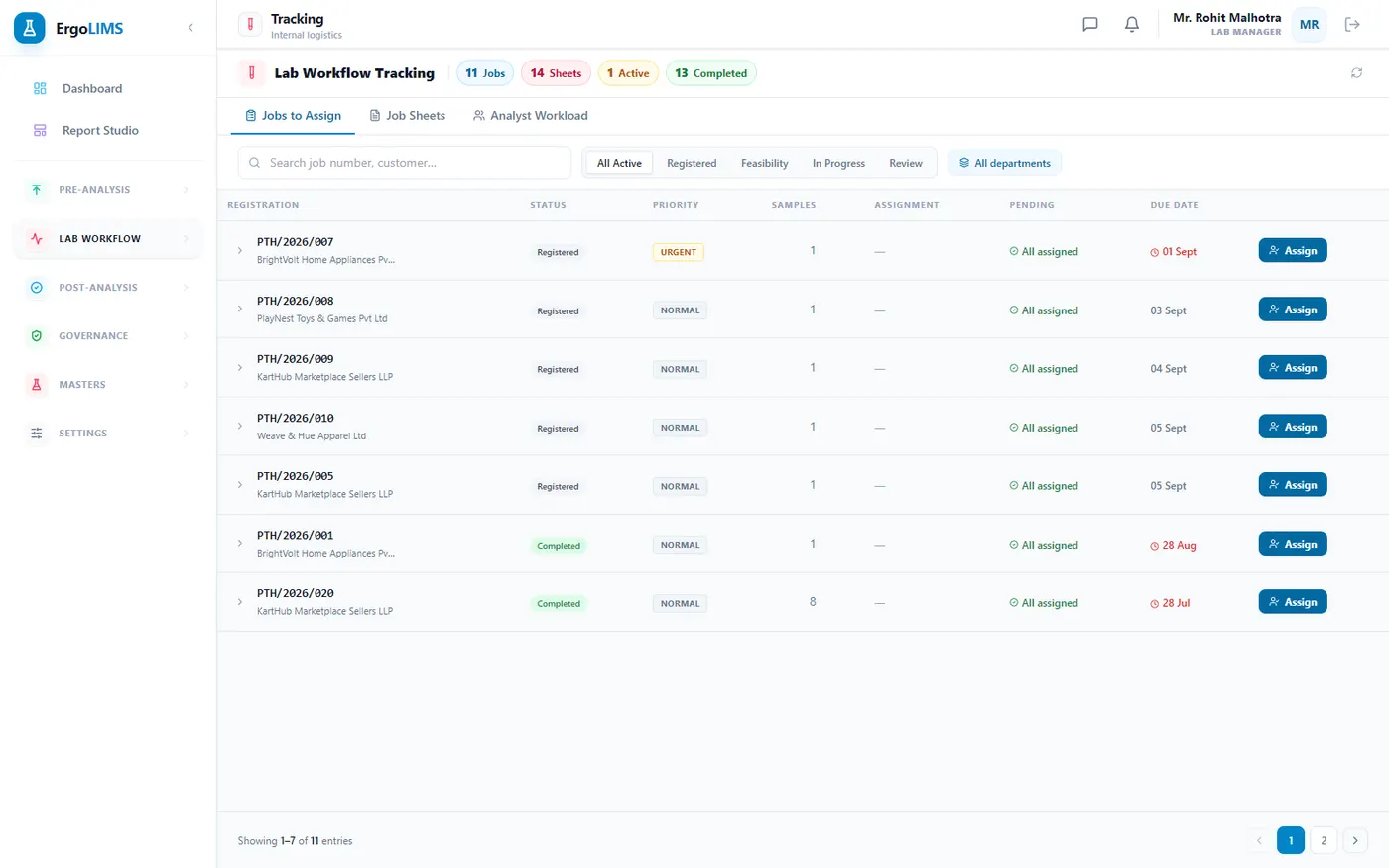Screen dimensions: 1389x868
Task: Open the All departments dropdown
Action: coord(1005,163)
